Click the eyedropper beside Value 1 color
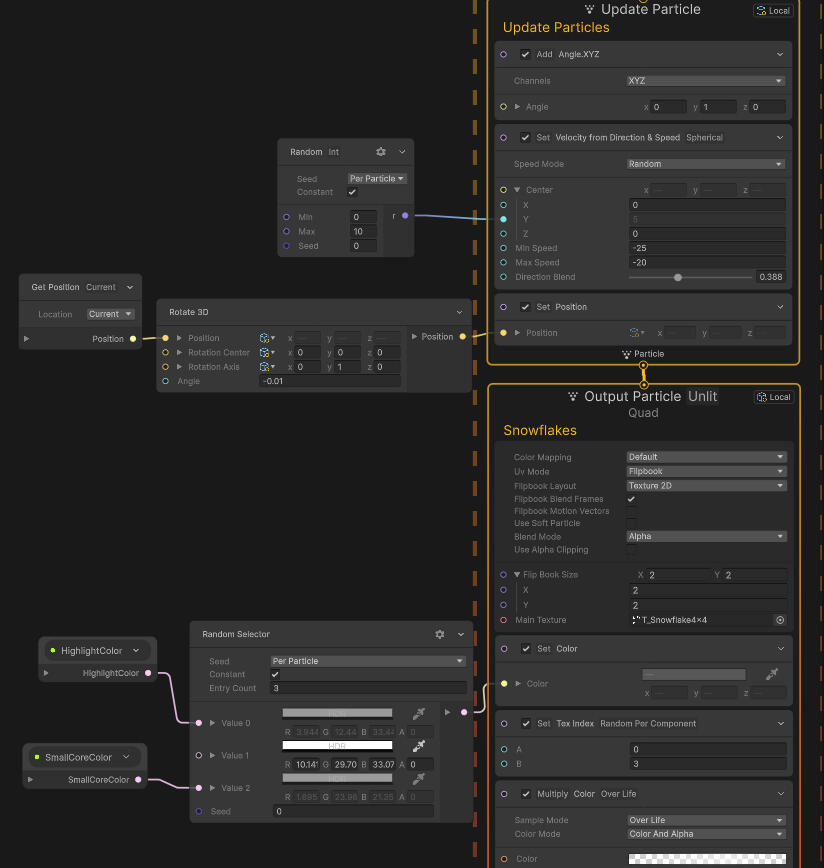The height and width of the screenshot is (868, 824). pos(420,746)
